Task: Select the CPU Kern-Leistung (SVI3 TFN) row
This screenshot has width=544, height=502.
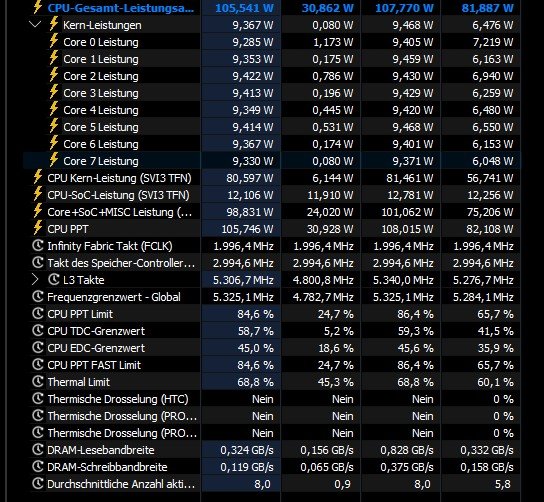Action: pos(272,178)
